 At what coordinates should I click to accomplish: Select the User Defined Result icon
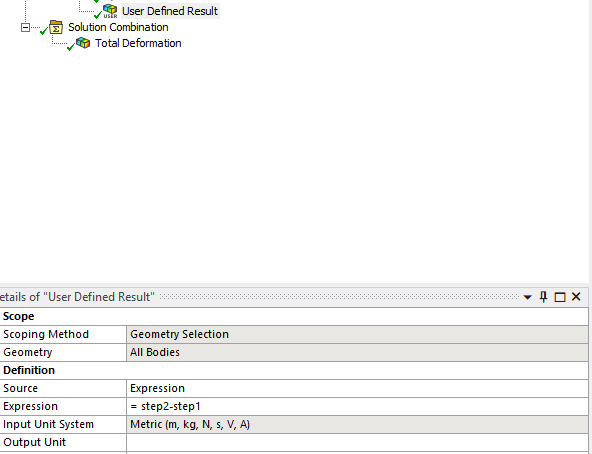point(110,11)
